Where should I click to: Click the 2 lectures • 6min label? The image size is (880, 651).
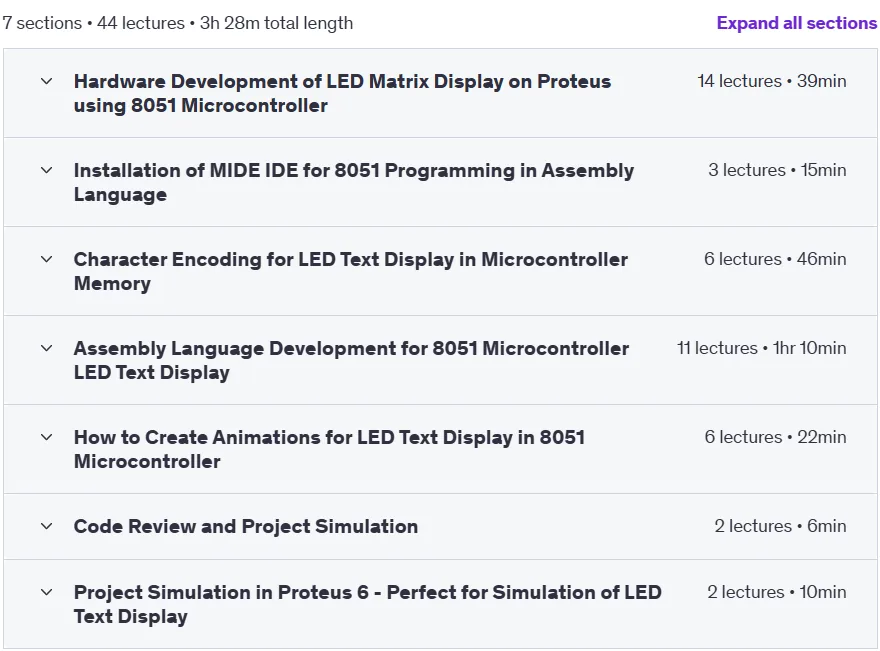point(780,526)
